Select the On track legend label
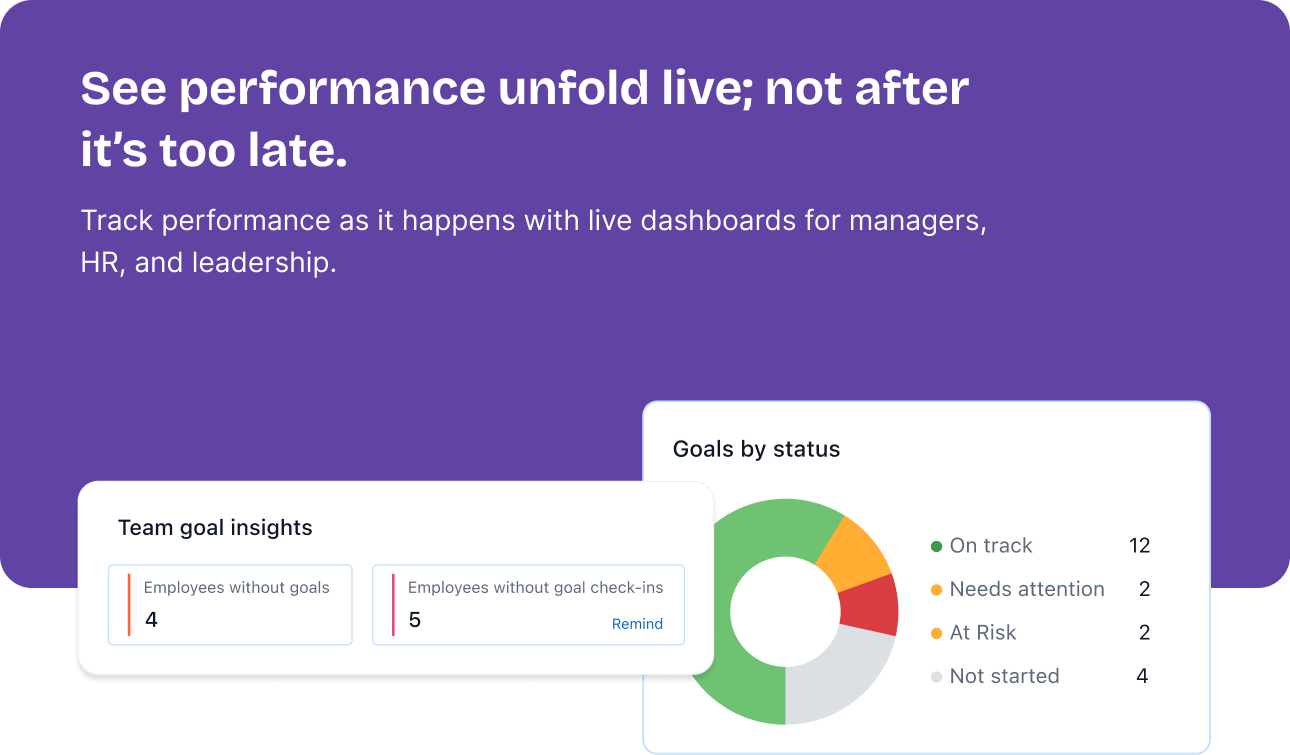The height and width of the screenshot is (755, 1290). (x=991, y=545)
